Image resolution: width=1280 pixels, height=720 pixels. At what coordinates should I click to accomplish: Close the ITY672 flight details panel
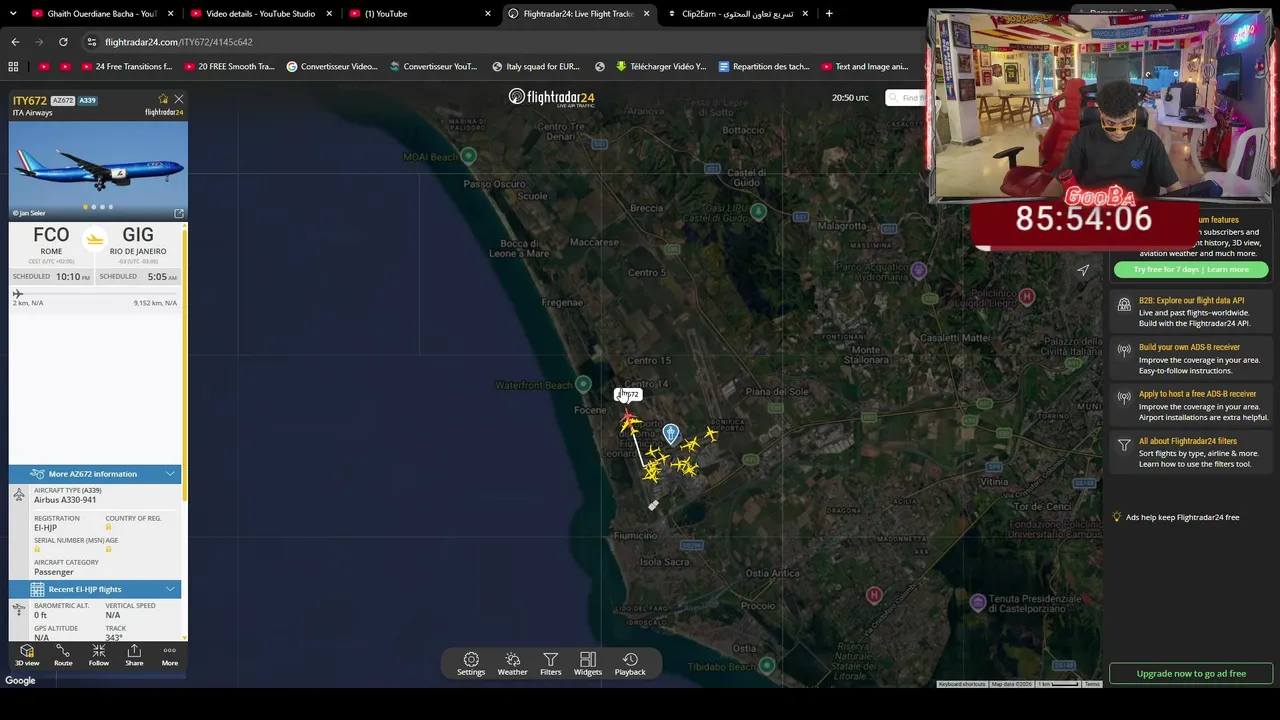(179, 99)
